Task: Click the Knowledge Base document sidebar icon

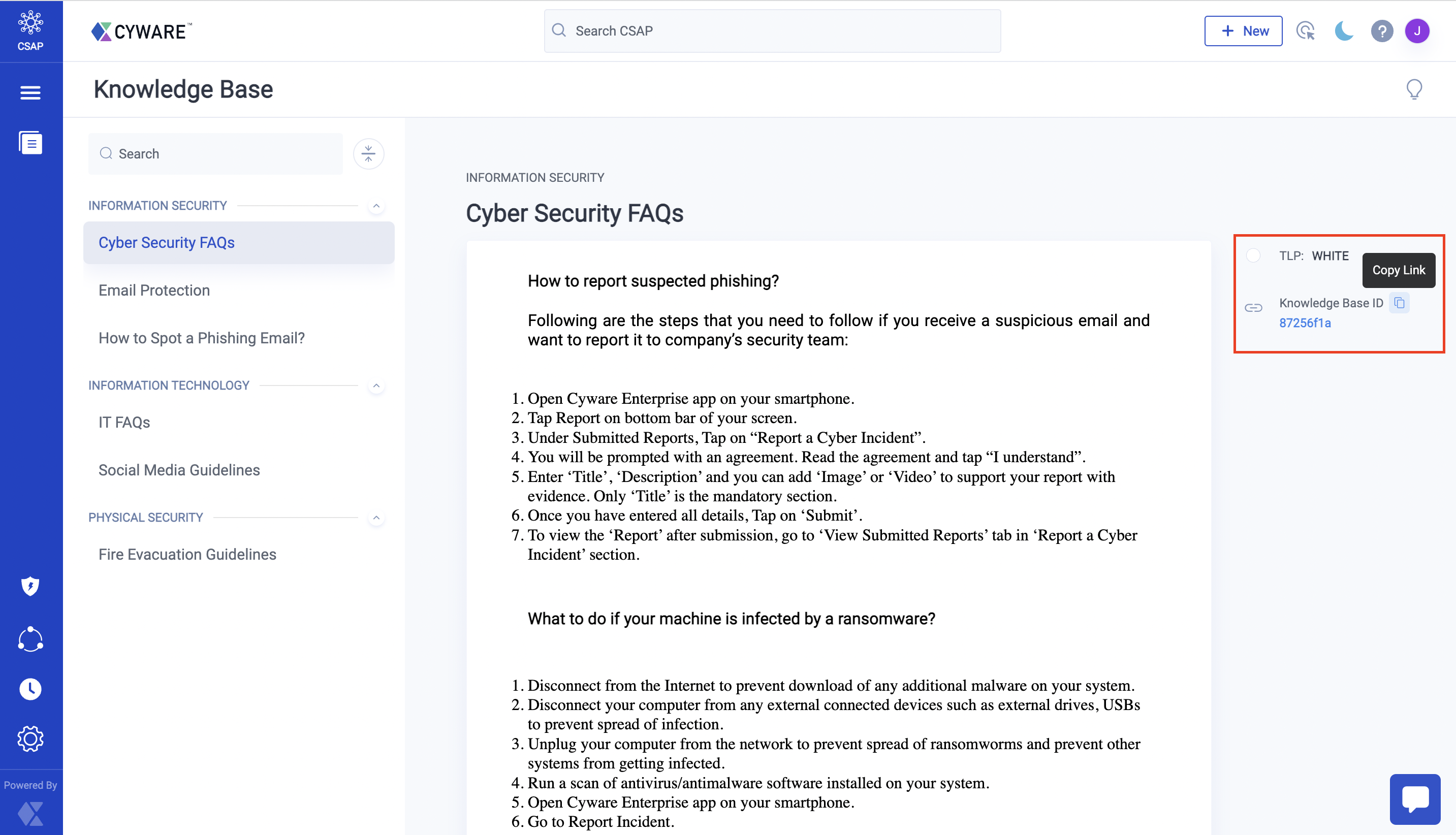Action: click(30, 143)
